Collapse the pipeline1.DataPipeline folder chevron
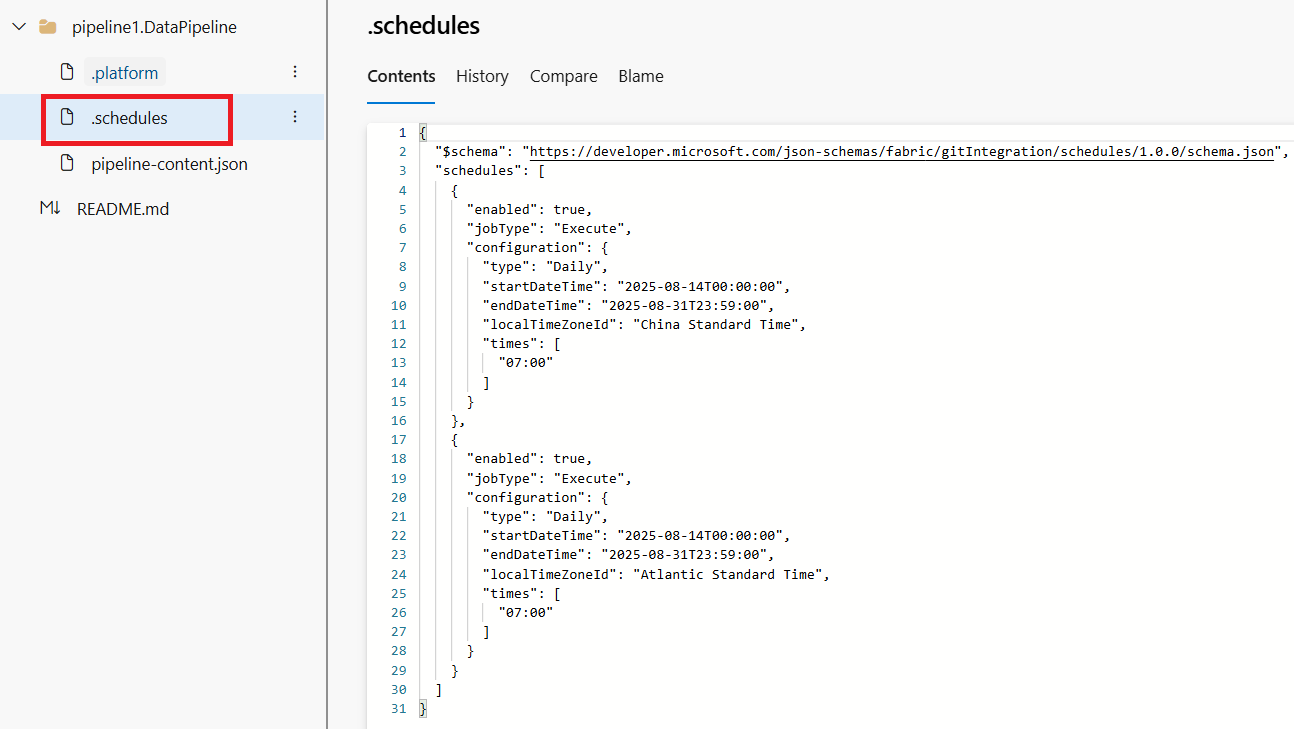 [19, 27]
